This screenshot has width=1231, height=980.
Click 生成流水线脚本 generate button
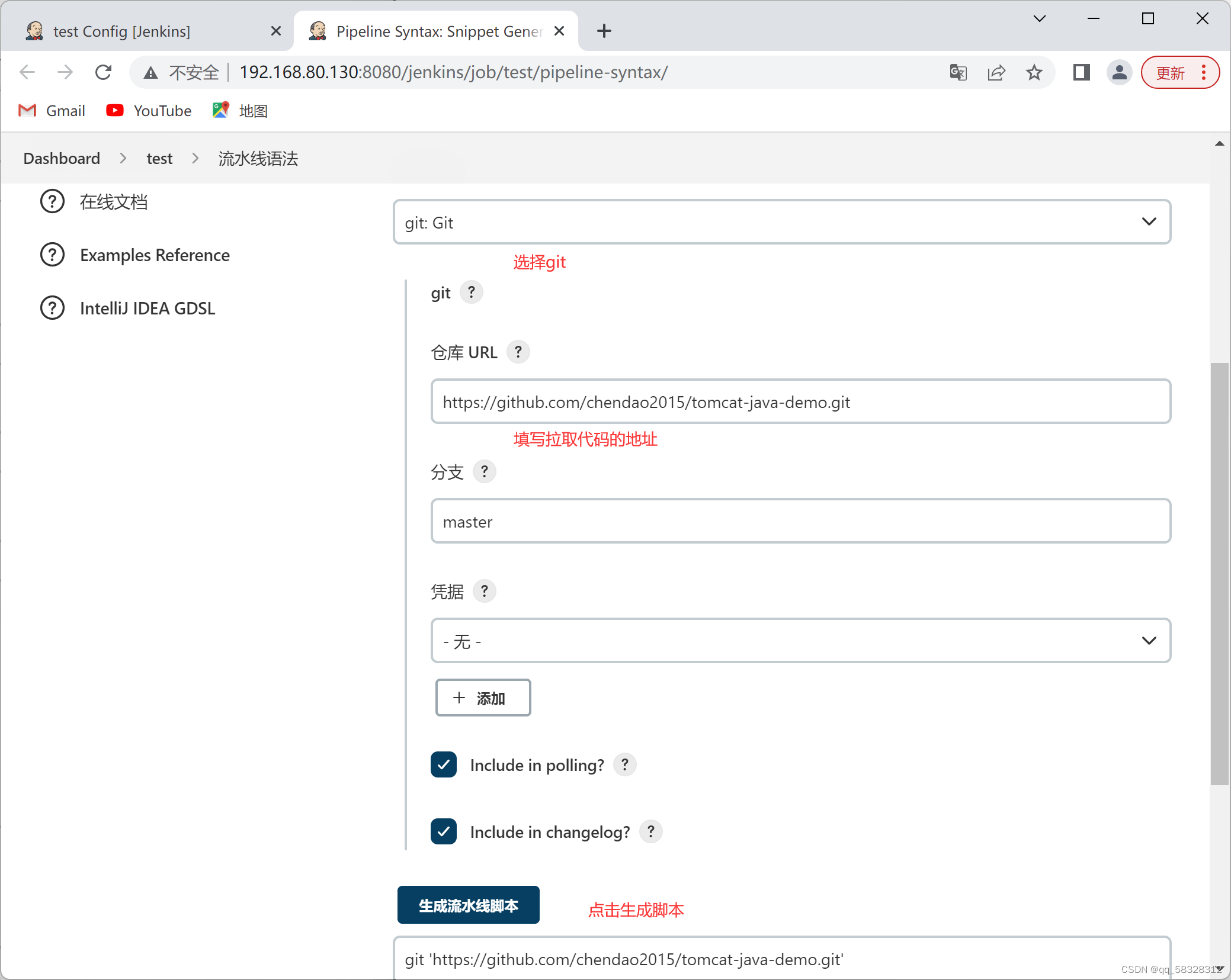tap(468, 905)
